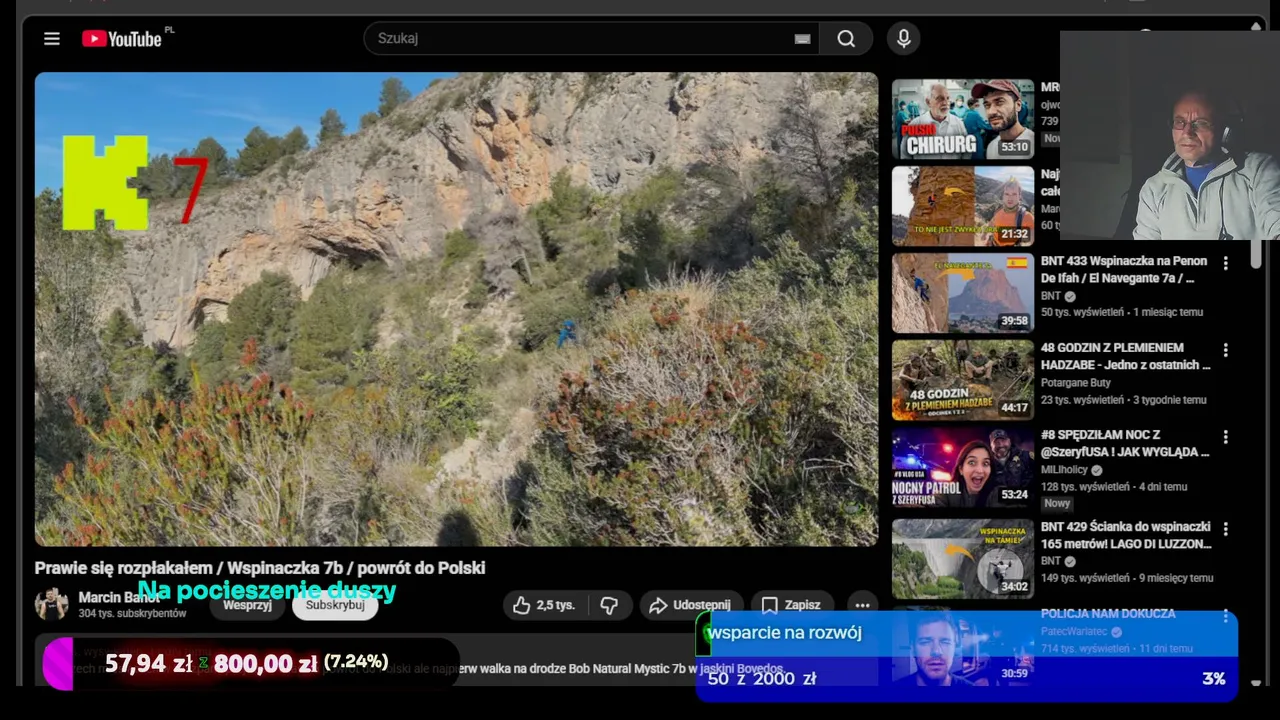The height and width of the screenshot is (720, 1280).
Task: Click the video title Prawie się rozpłakałem
Action: pyautogui.click(x=260, y=568)
